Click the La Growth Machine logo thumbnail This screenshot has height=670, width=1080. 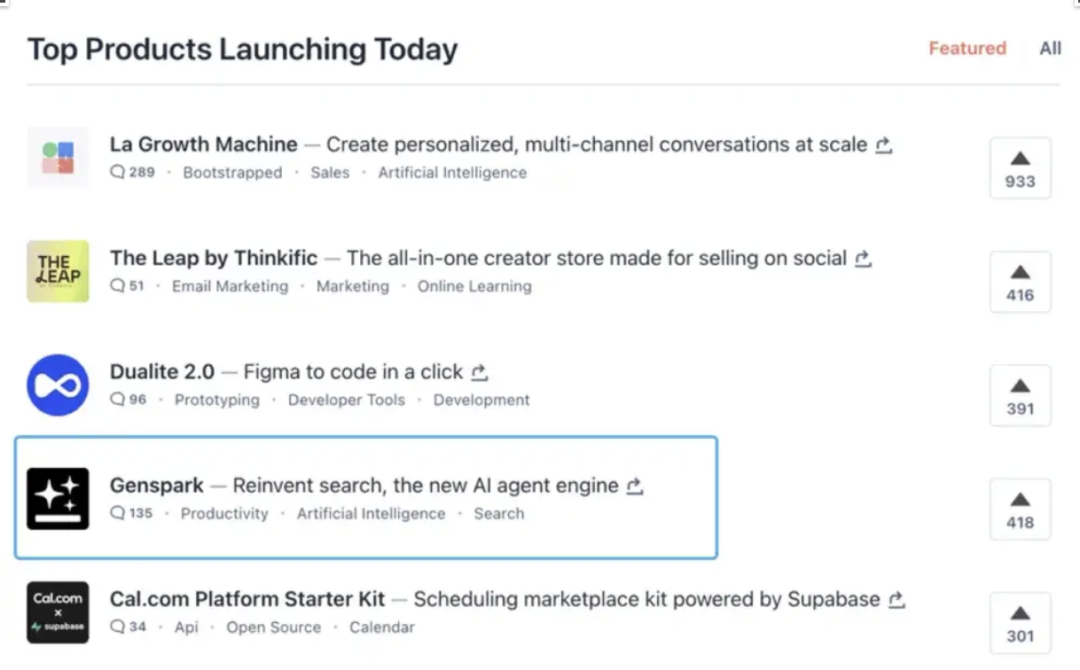point(58,158)
